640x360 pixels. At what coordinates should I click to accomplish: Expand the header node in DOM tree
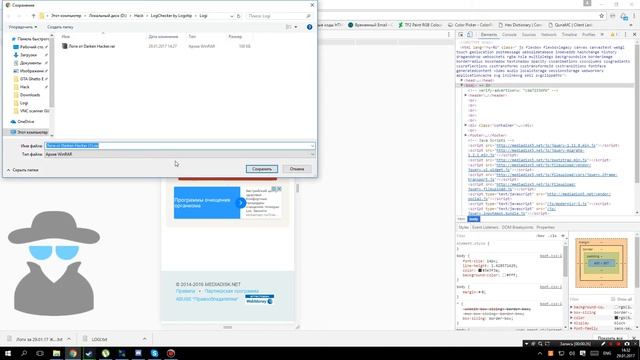click(x=466, y=95)
